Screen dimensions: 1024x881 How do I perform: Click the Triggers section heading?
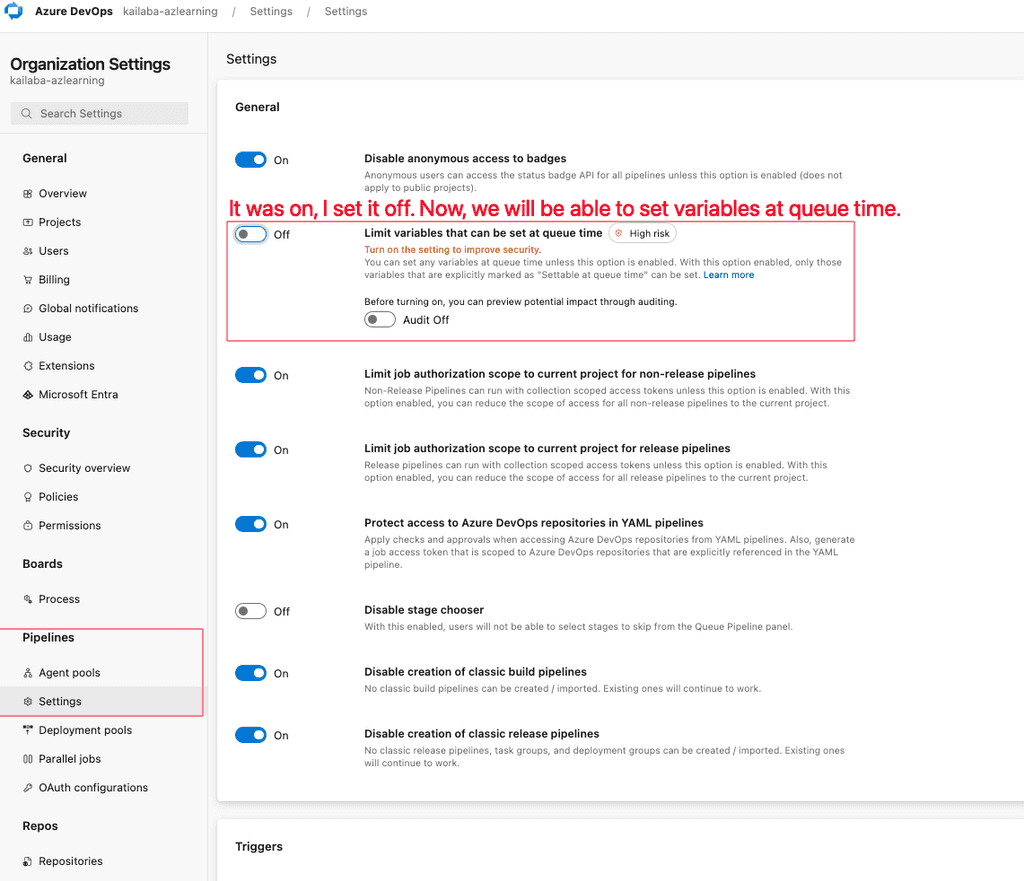[x=259, y=846]
